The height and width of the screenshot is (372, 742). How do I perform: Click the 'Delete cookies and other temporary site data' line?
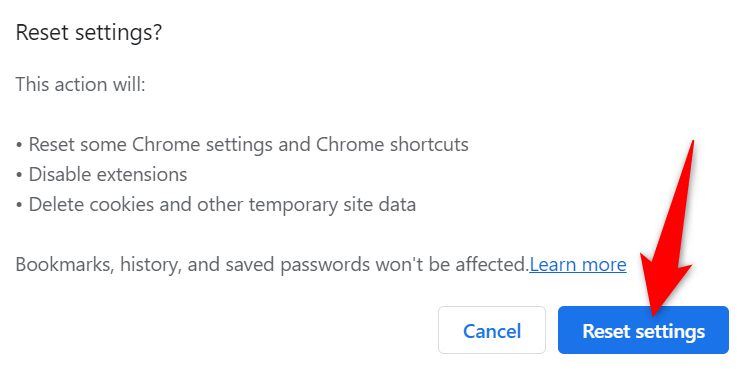pyautogui.click(x=216, y=204)
